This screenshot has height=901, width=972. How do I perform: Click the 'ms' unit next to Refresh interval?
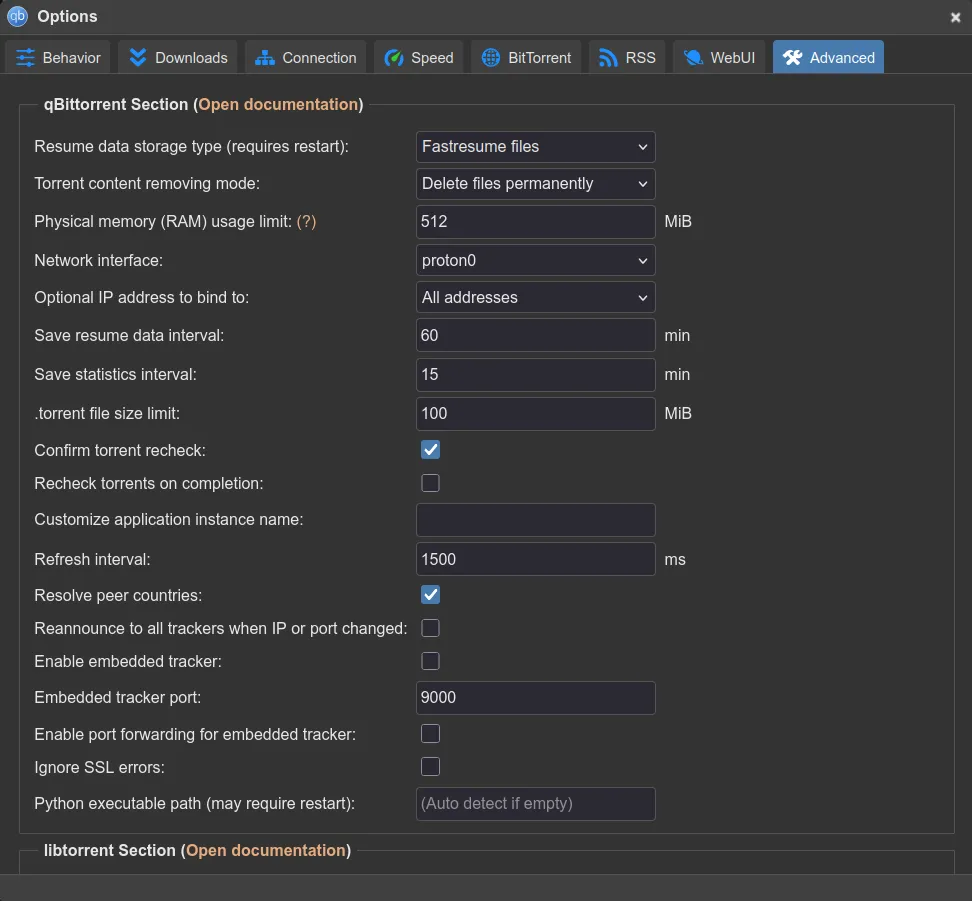[x=675, y=559]
